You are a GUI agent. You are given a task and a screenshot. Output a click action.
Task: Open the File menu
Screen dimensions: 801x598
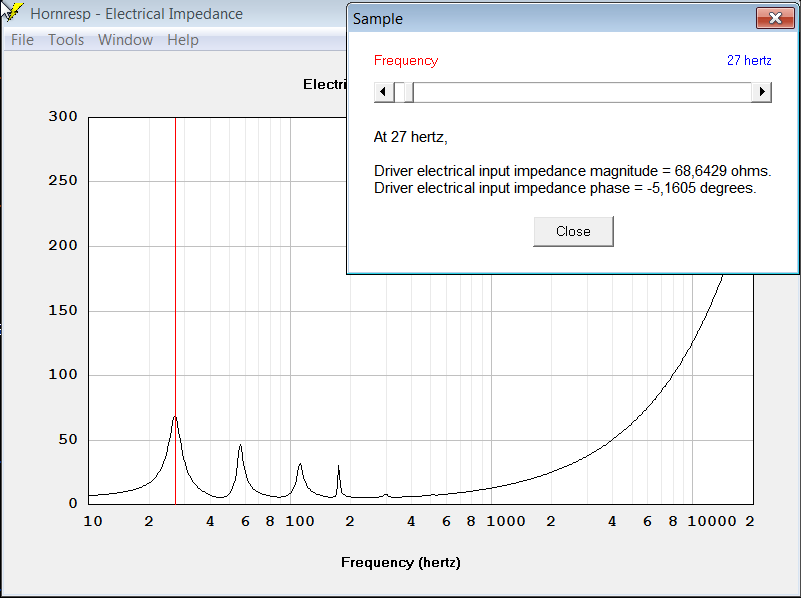22,40
